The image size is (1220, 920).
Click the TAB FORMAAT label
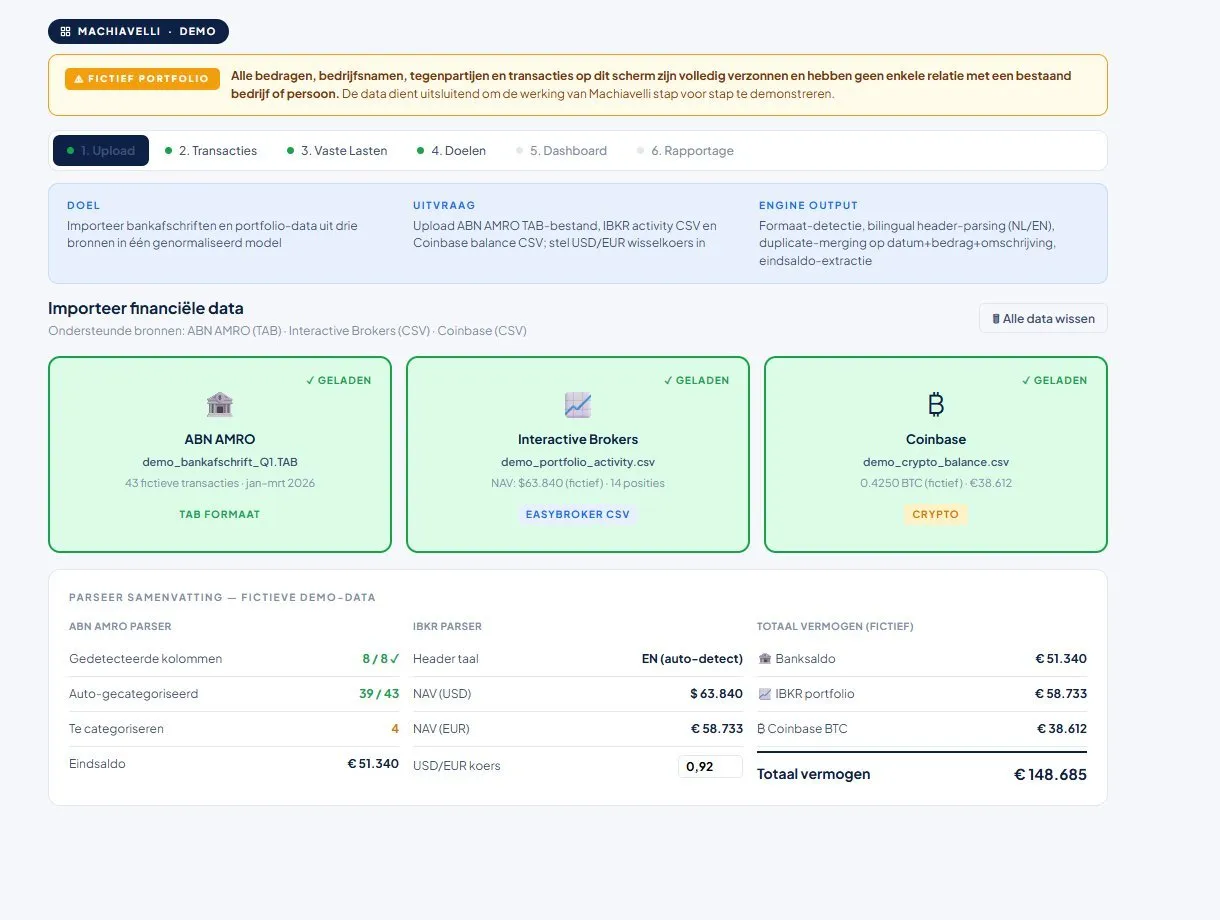pyautogui.click(x=220, y=514)
